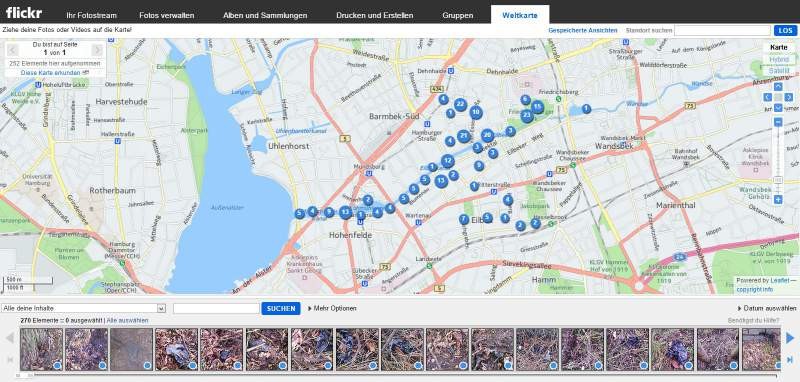Expand Datum auswählen
The image size is (800, 382).
(x=767, y=309)
